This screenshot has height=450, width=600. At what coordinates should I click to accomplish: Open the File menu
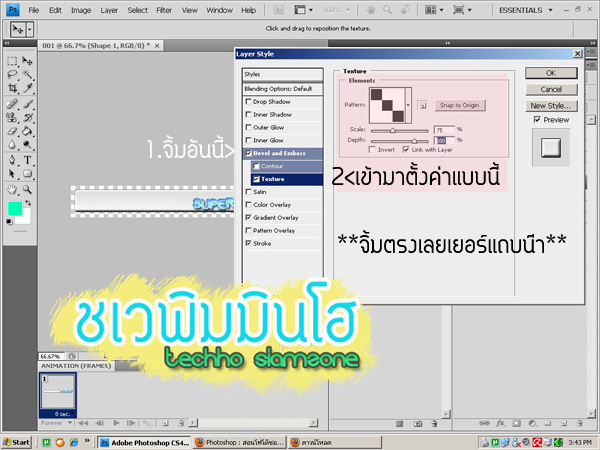[34, 10]
